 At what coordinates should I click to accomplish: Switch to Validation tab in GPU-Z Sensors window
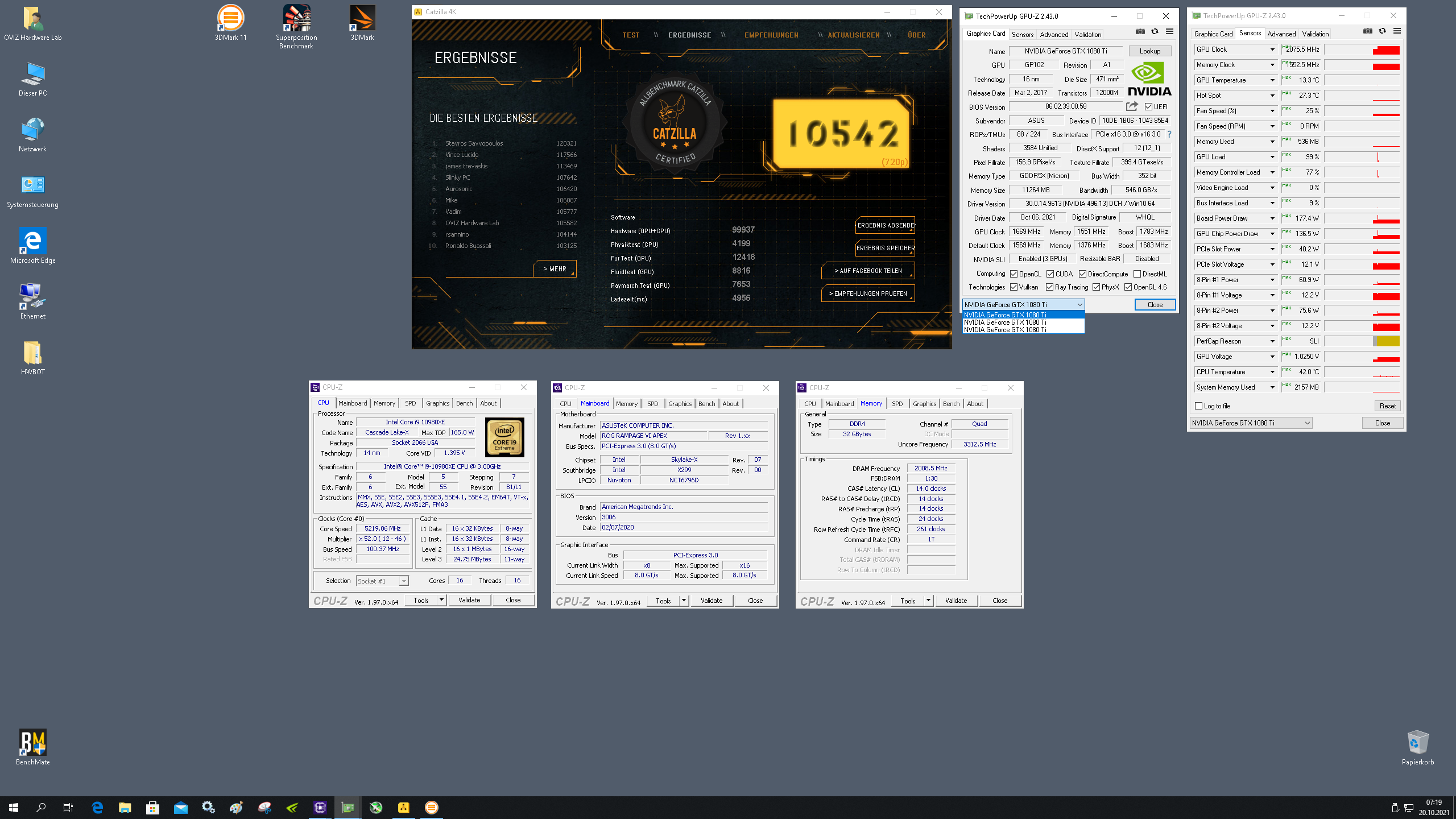[1316, 34]
